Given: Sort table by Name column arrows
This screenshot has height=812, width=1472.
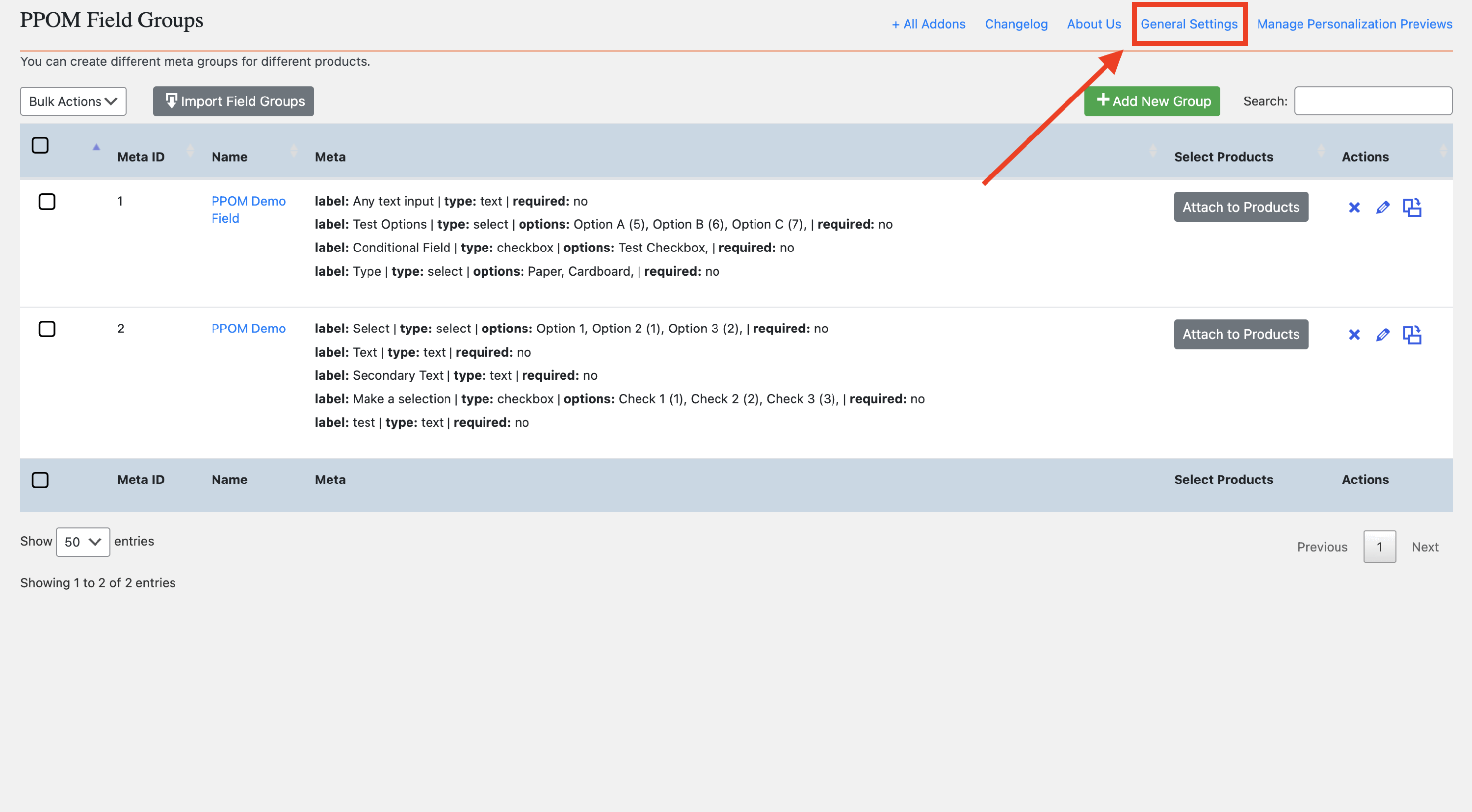Looking at the screenshot, I should pyautogui.click(x=293, y=151).
